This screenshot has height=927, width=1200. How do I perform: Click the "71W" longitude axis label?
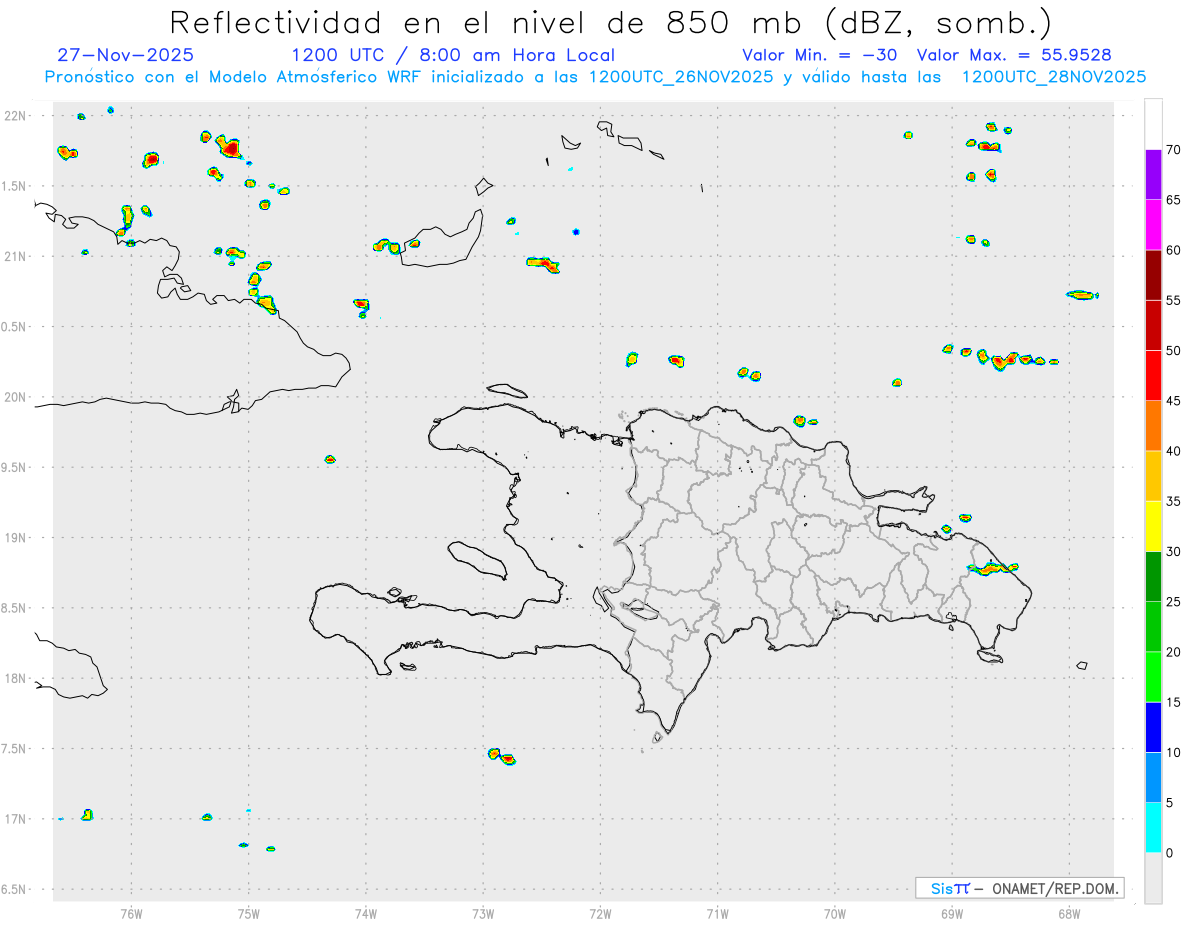coord(717,912)
